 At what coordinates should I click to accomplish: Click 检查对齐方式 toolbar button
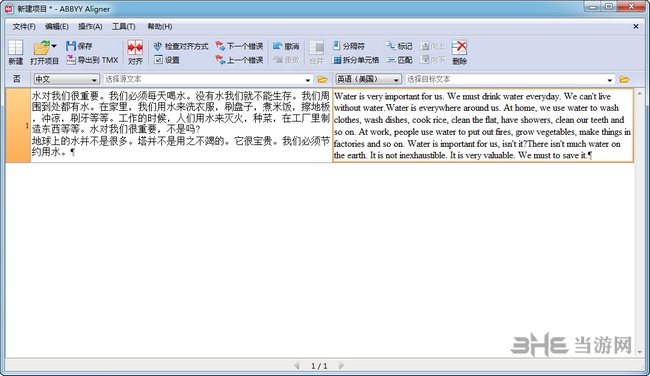tap(180, 46)
